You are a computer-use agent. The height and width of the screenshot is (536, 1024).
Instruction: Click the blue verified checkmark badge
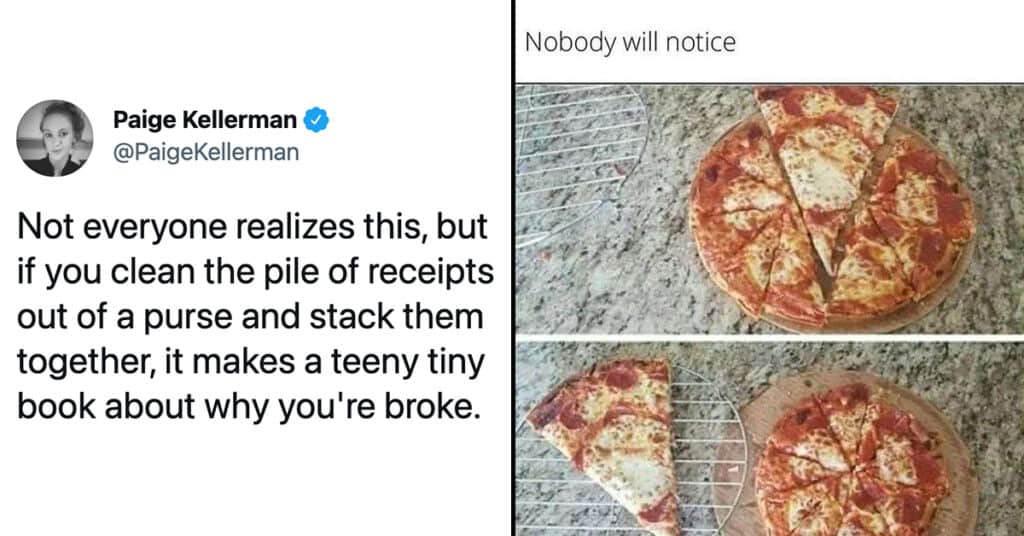tap(316, 121)
